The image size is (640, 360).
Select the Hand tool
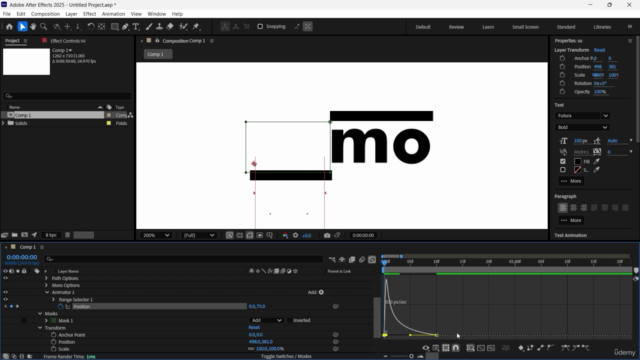(33, 27)
